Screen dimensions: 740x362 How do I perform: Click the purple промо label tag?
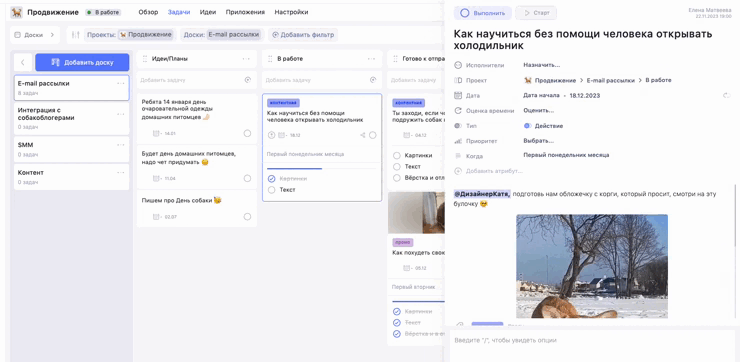point(403,243)
